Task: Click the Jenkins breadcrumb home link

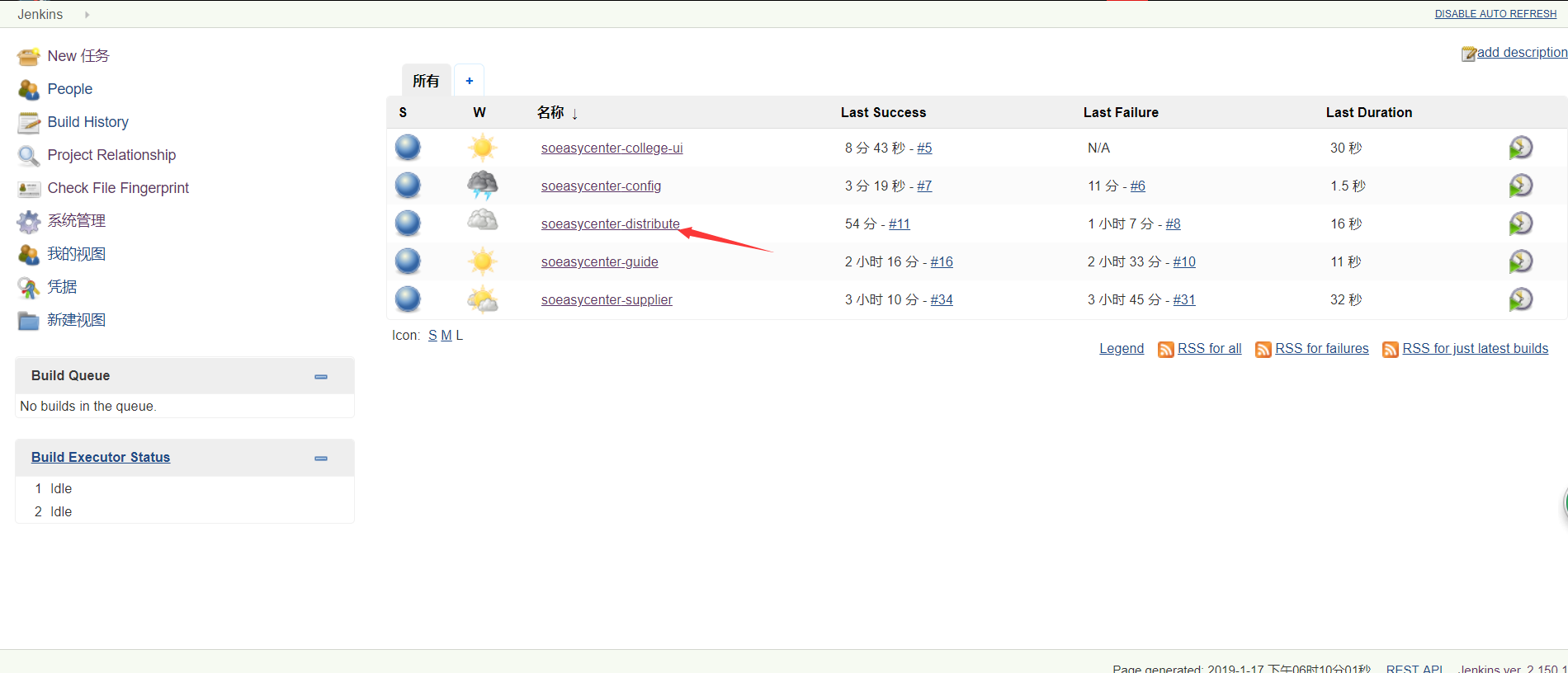Action: 40,15
